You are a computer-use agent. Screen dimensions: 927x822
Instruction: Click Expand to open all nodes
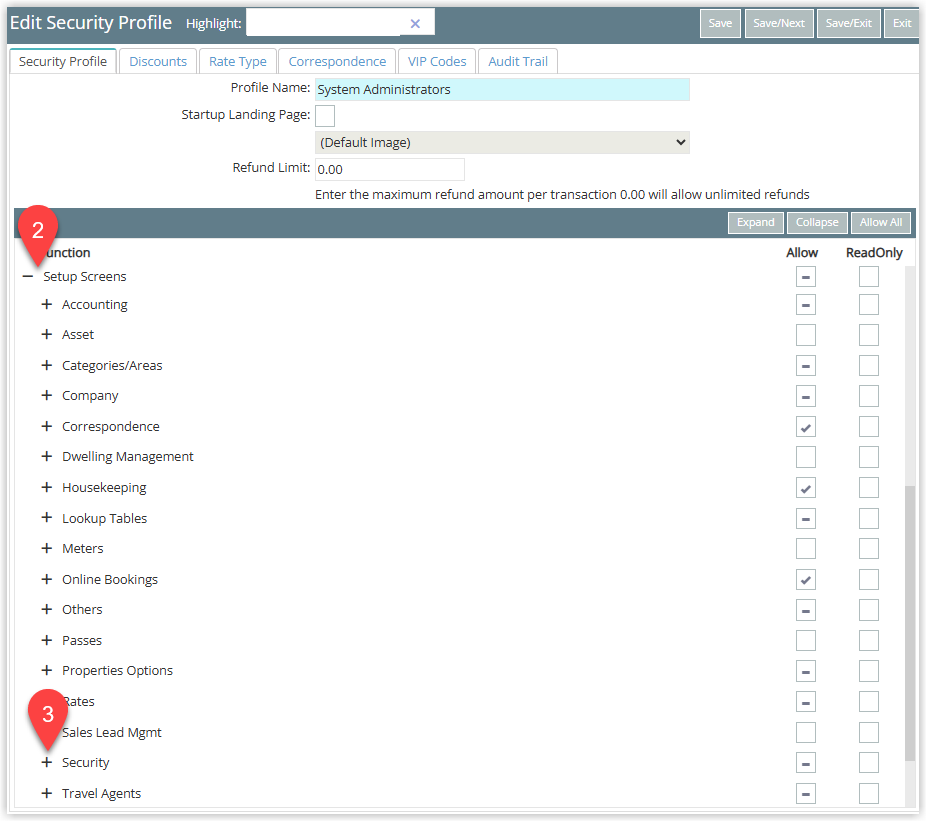tap(756, 223)
